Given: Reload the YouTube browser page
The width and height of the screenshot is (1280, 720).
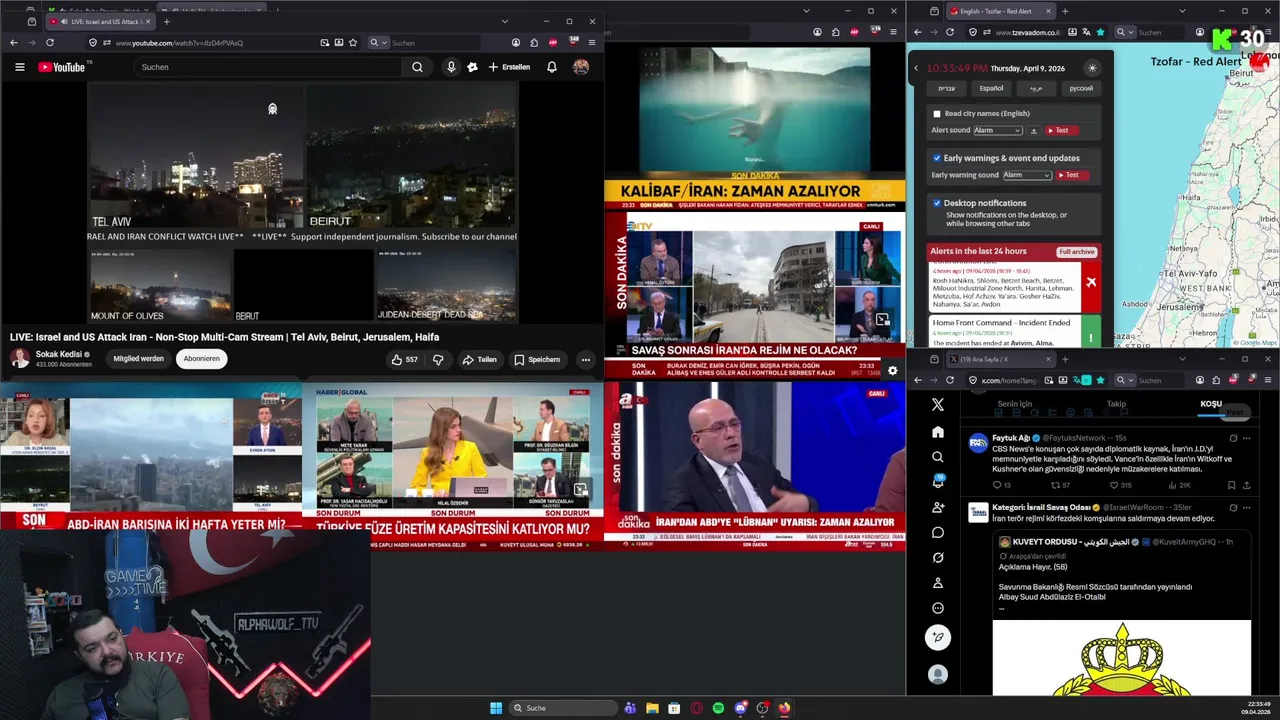Looking at the screenshot, I should point(49,43).
